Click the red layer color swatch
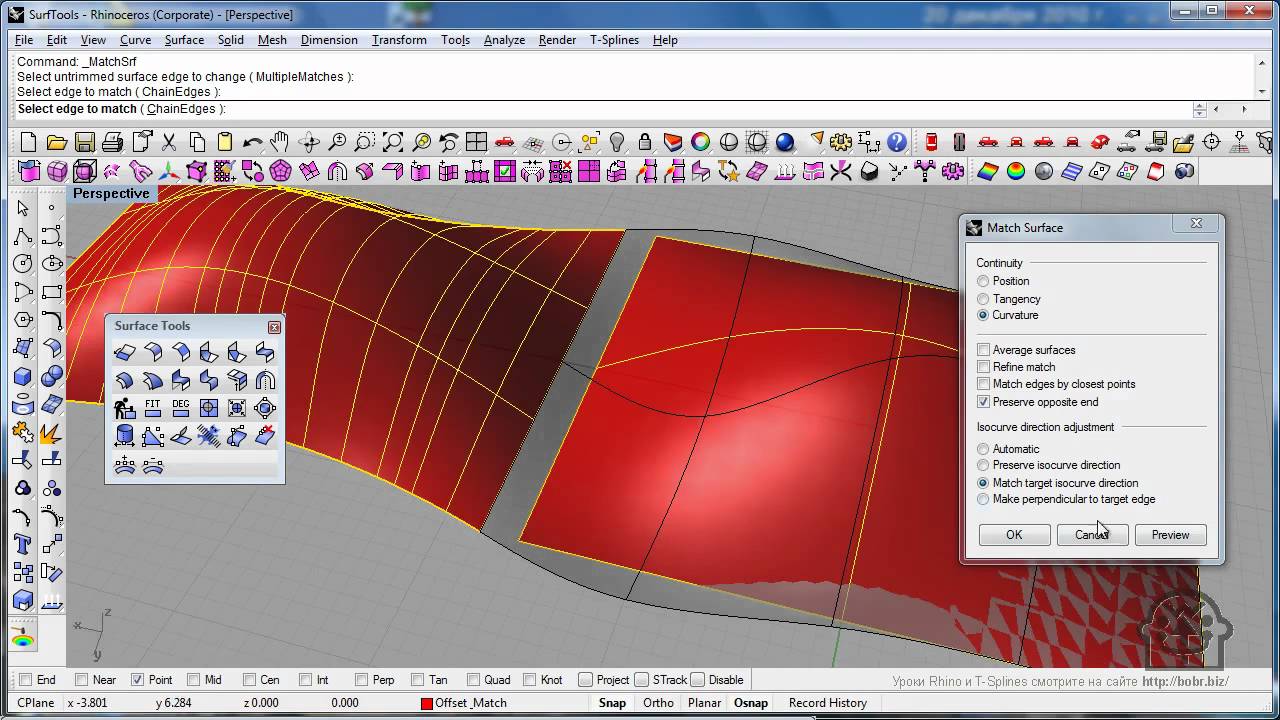The height and width of the screenshot is (720, 1280). (427, 703)
